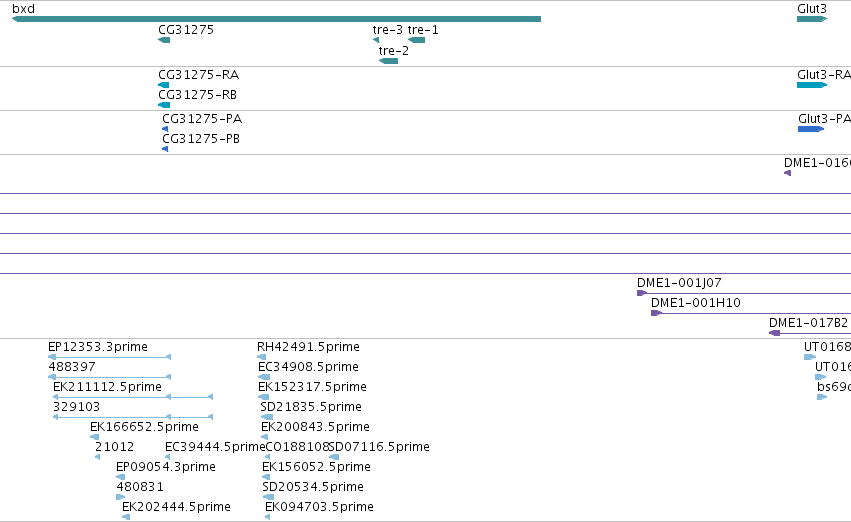Click the Glut3-PA protein feature
851x522 pixels.
coord(811,129)
